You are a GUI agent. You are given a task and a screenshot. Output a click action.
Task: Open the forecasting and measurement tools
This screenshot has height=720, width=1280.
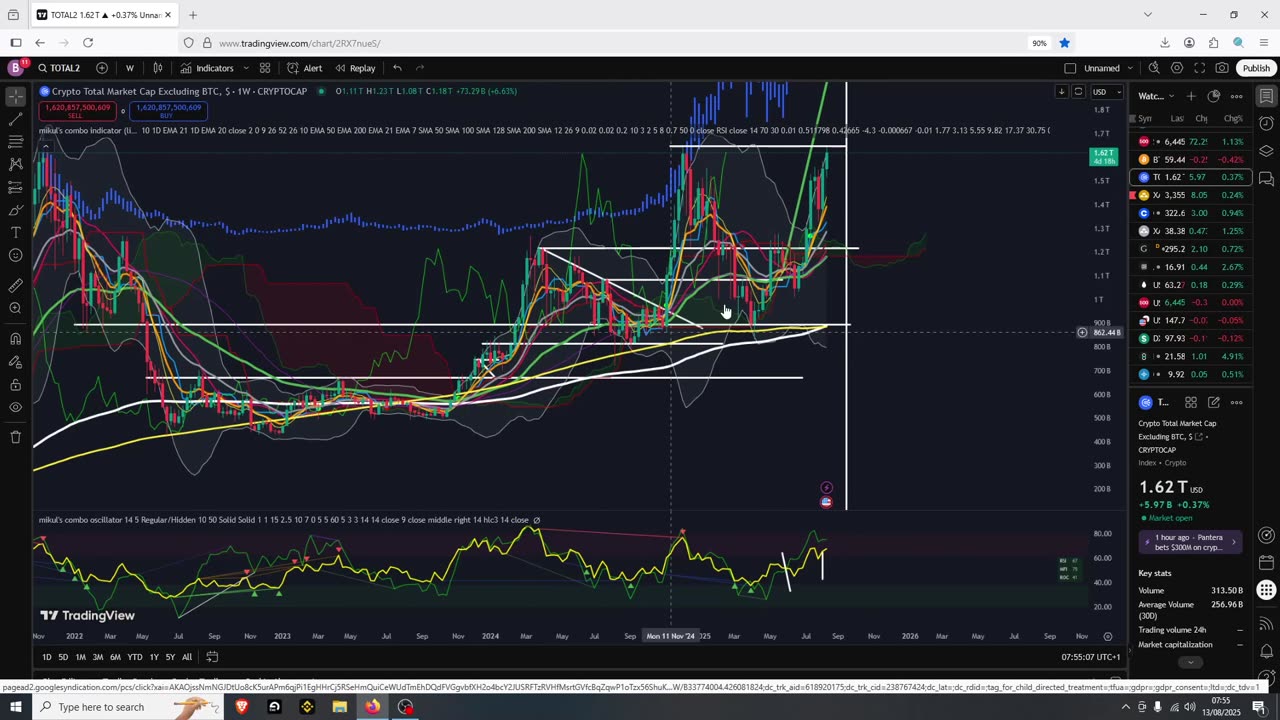[x=15, y=187]
